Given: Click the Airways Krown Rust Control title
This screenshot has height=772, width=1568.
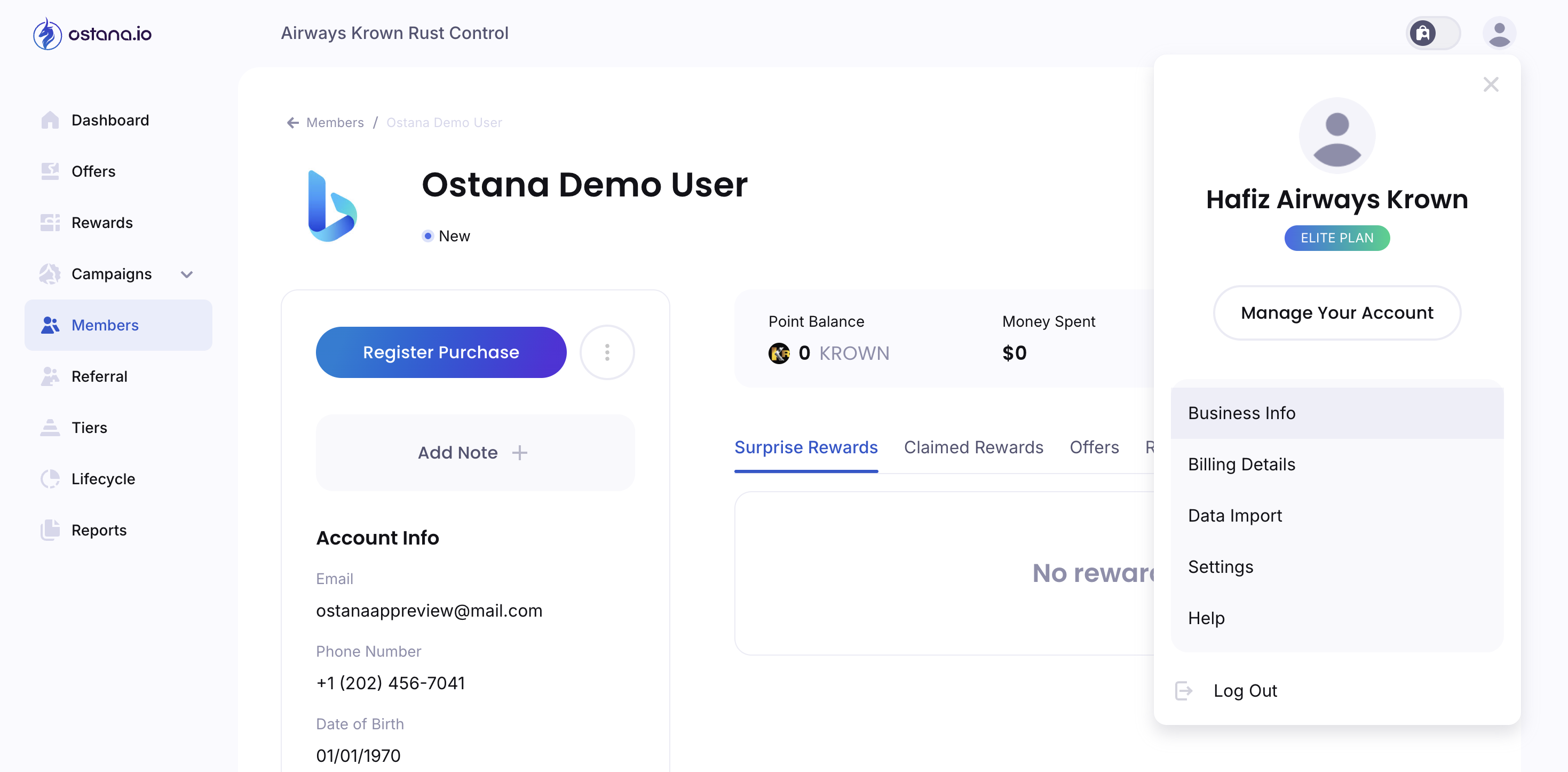Looking at the screenshot, I should pos(394,33).
